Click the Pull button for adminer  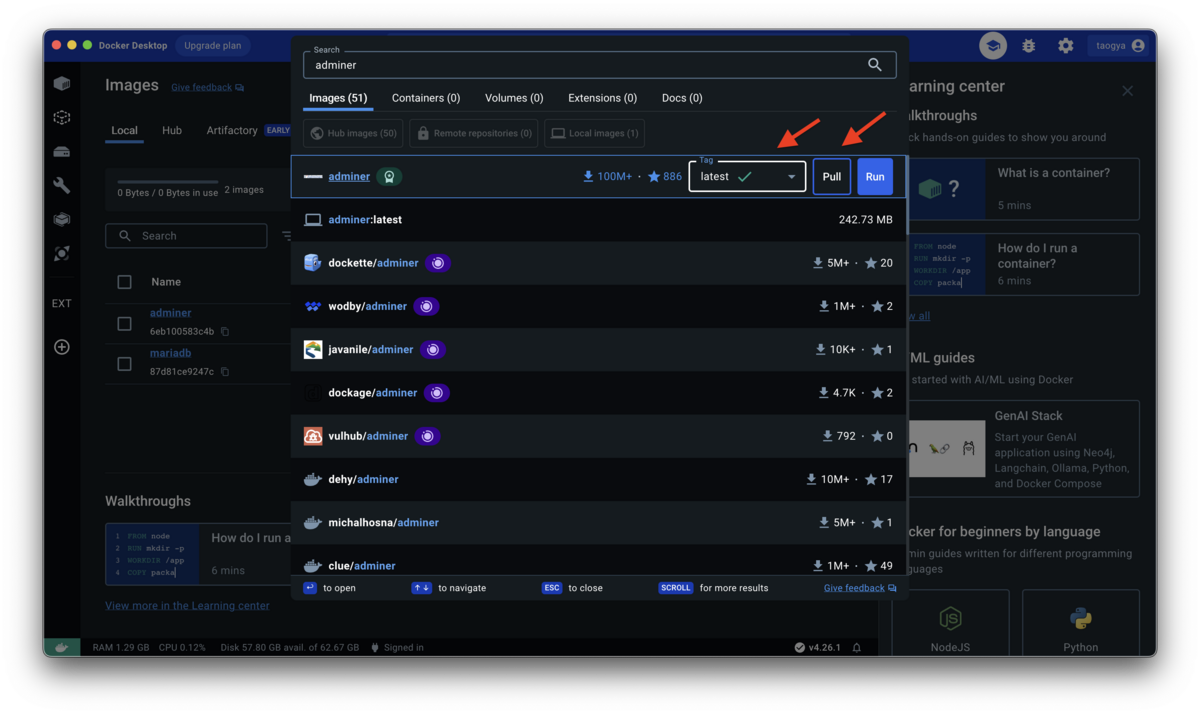831,176
